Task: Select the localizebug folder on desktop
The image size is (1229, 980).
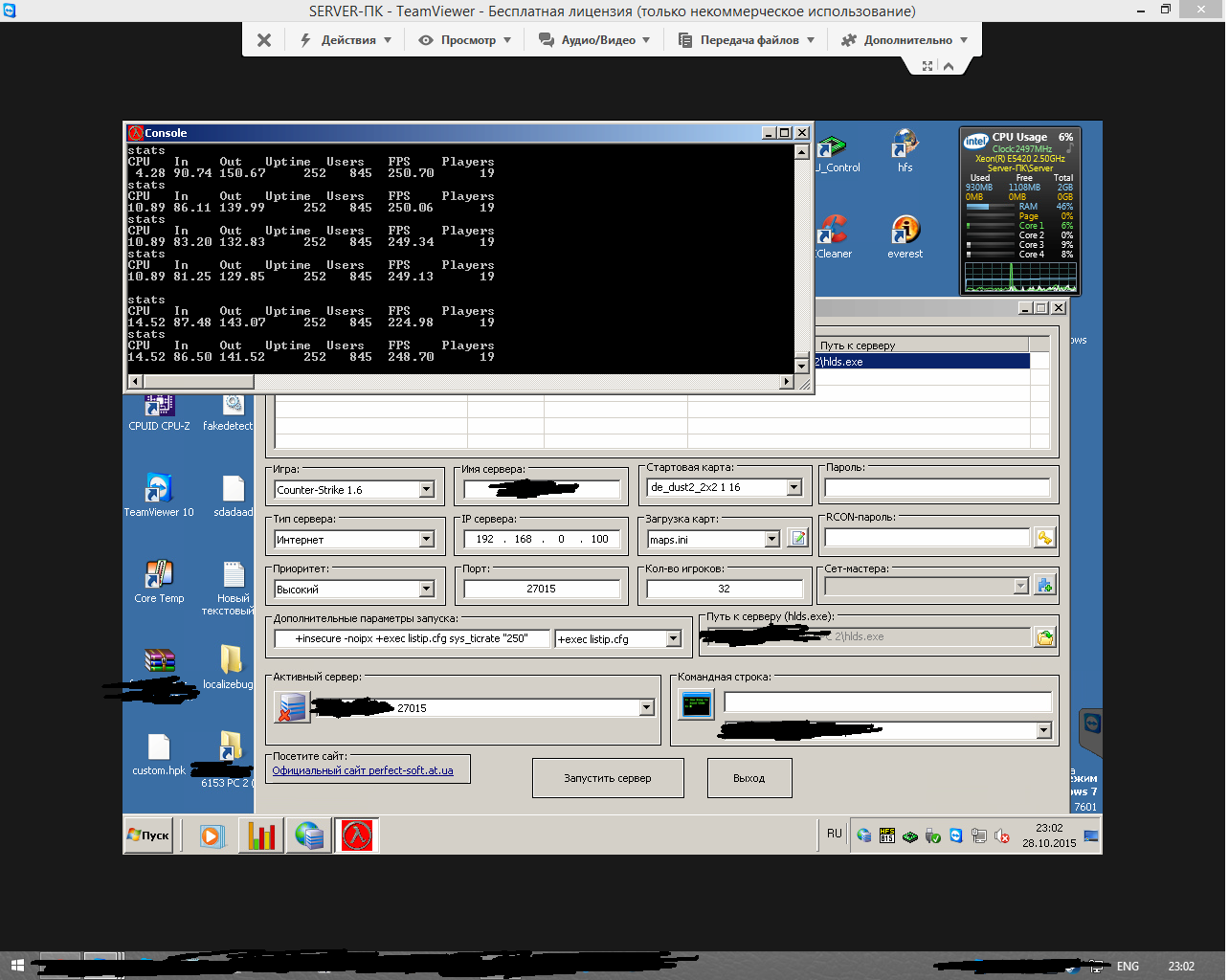Action: click(x=230, y=667)
